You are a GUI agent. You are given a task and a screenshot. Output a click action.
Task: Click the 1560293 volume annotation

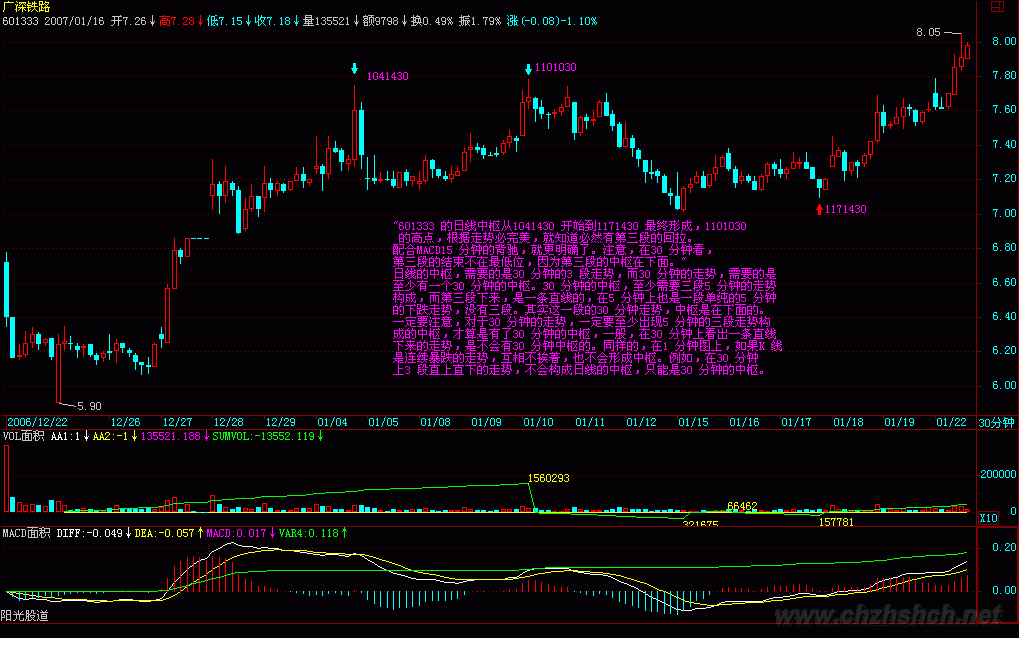[x=548, y=478]
